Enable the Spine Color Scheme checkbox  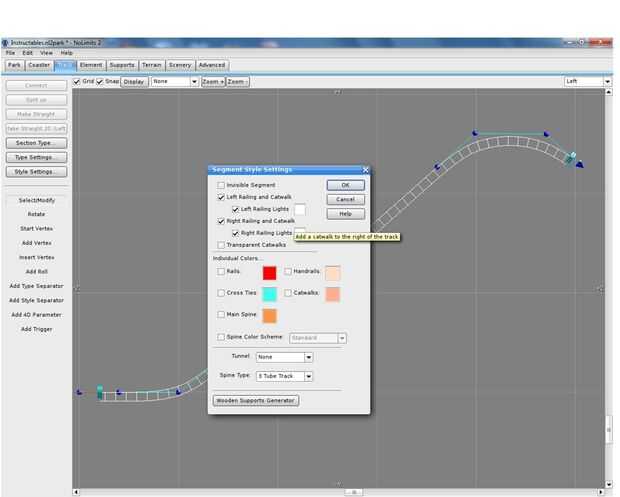221,337
